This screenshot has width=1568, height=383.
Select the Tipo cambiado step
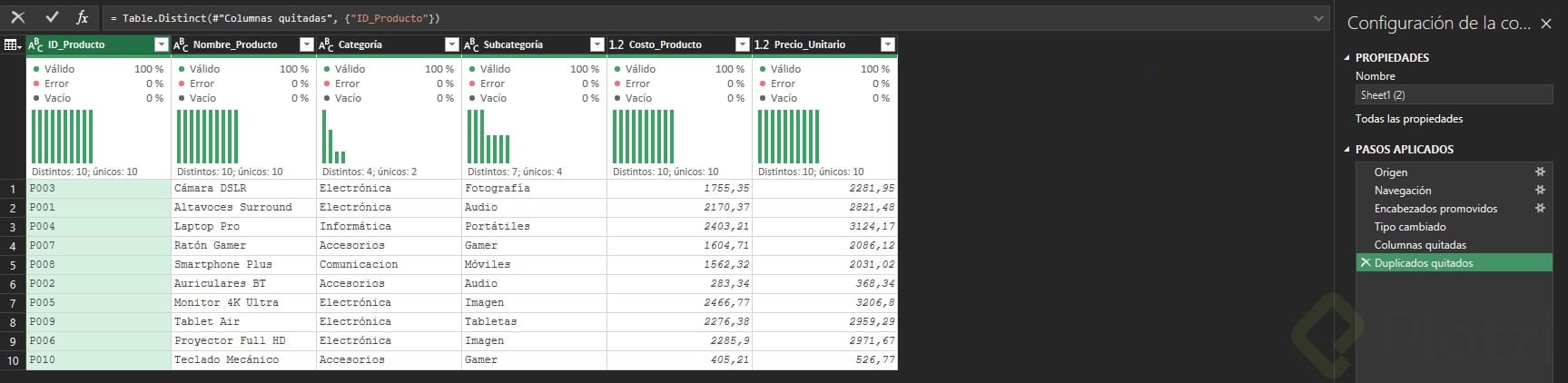click(x=1410, y=227)
